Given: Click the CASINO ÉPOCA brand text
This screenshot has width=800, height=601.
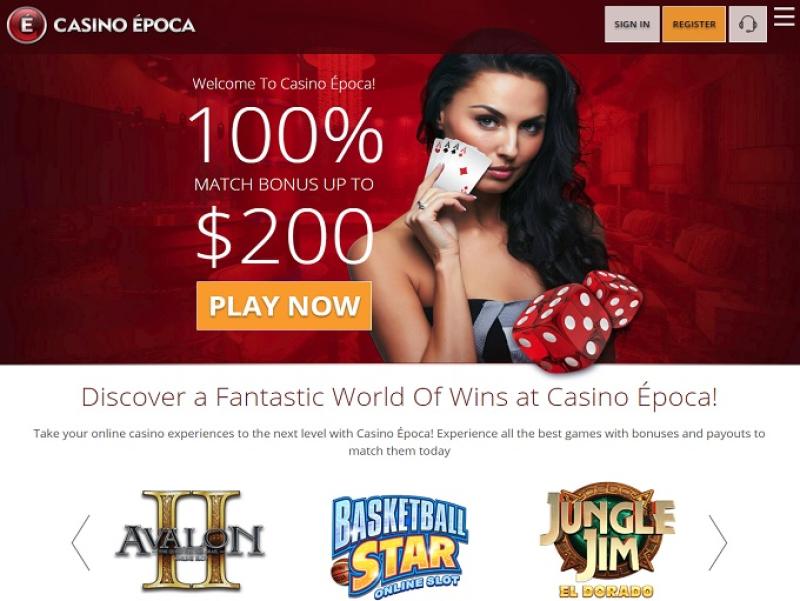Looking at the screenshot, I should (124, 25).
